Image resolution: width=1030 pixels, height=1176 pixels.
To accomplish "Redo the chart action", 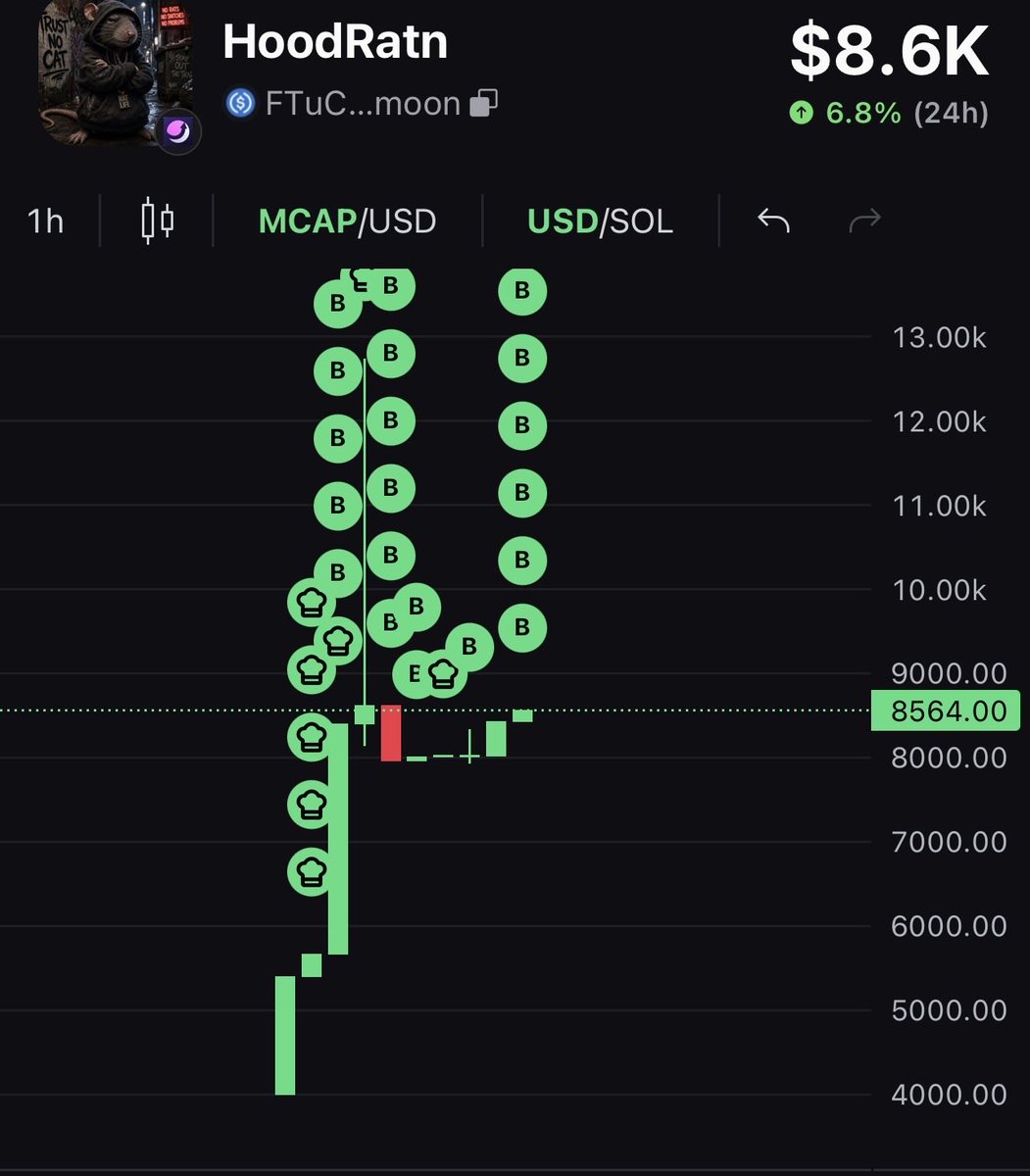I will click(864, 220).
